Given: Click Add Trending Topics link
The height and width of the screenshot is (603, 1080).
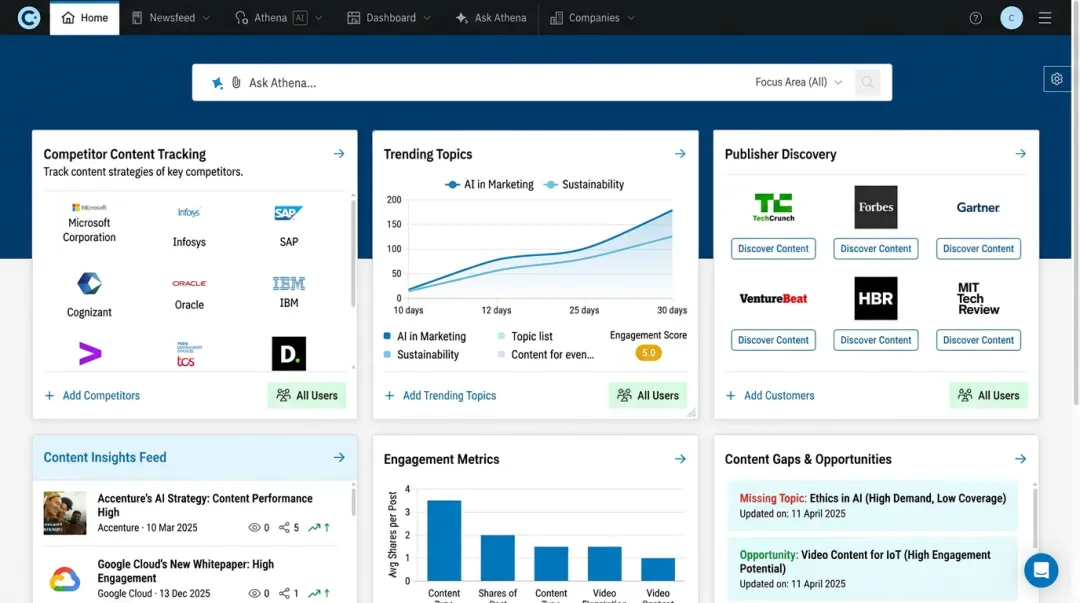Looking at the screenshot, I should (x=440, y=396).
